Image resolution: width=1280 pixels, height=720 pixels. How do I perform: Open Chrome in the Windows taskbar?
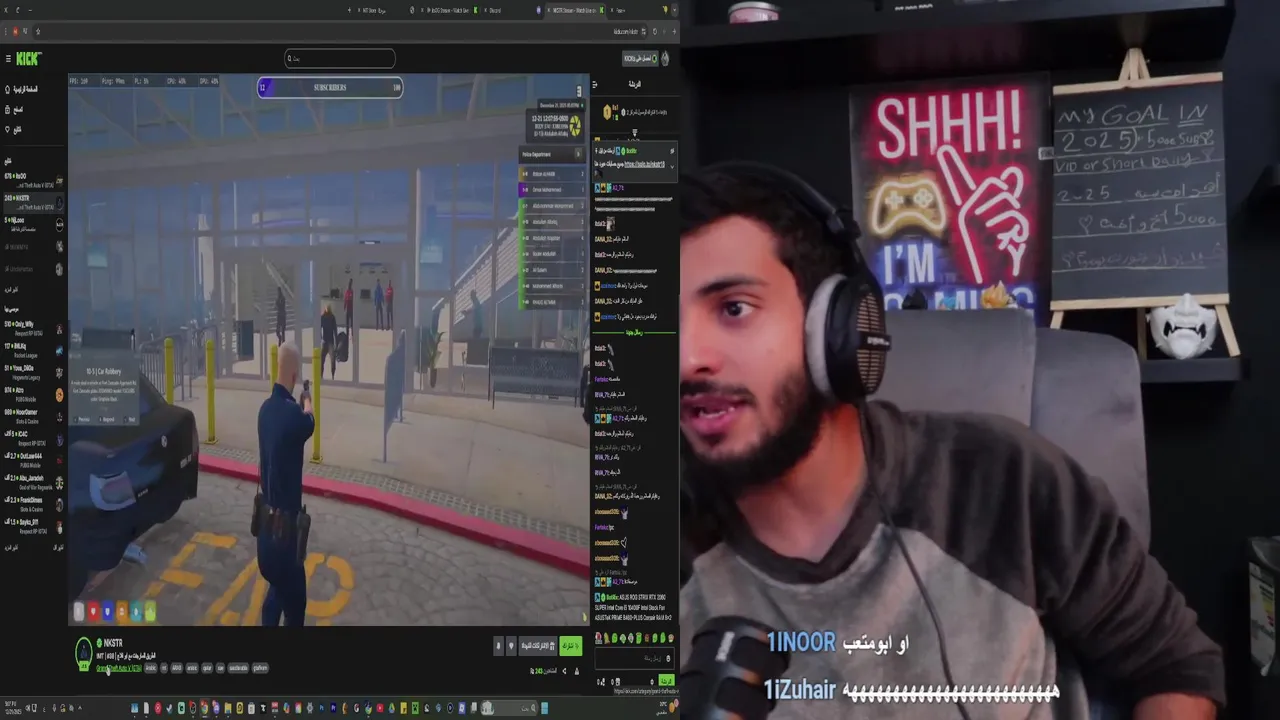(x=205, y=708)
